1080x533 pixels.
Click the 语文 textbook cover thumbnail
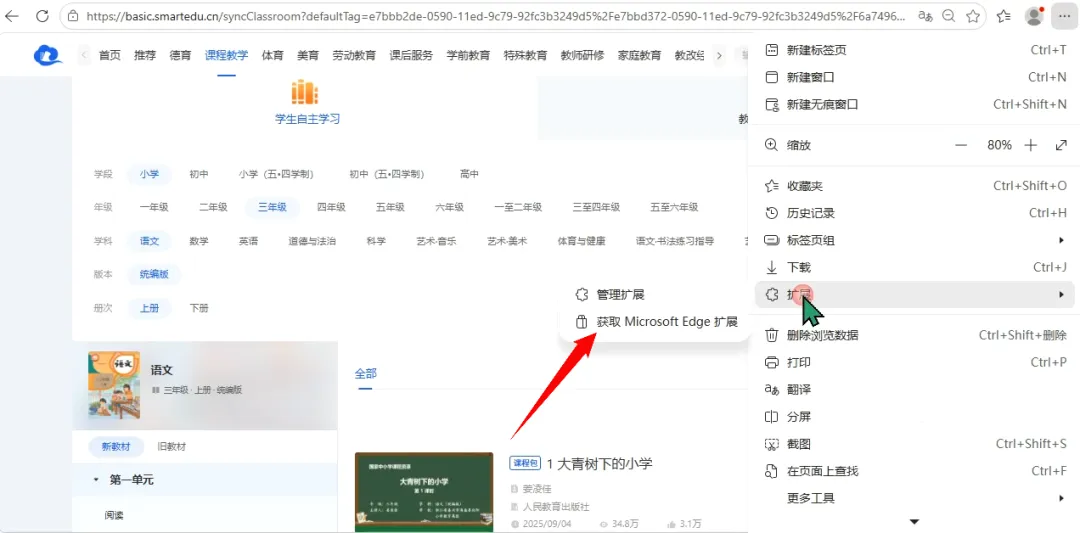click(x=114, y=386)
